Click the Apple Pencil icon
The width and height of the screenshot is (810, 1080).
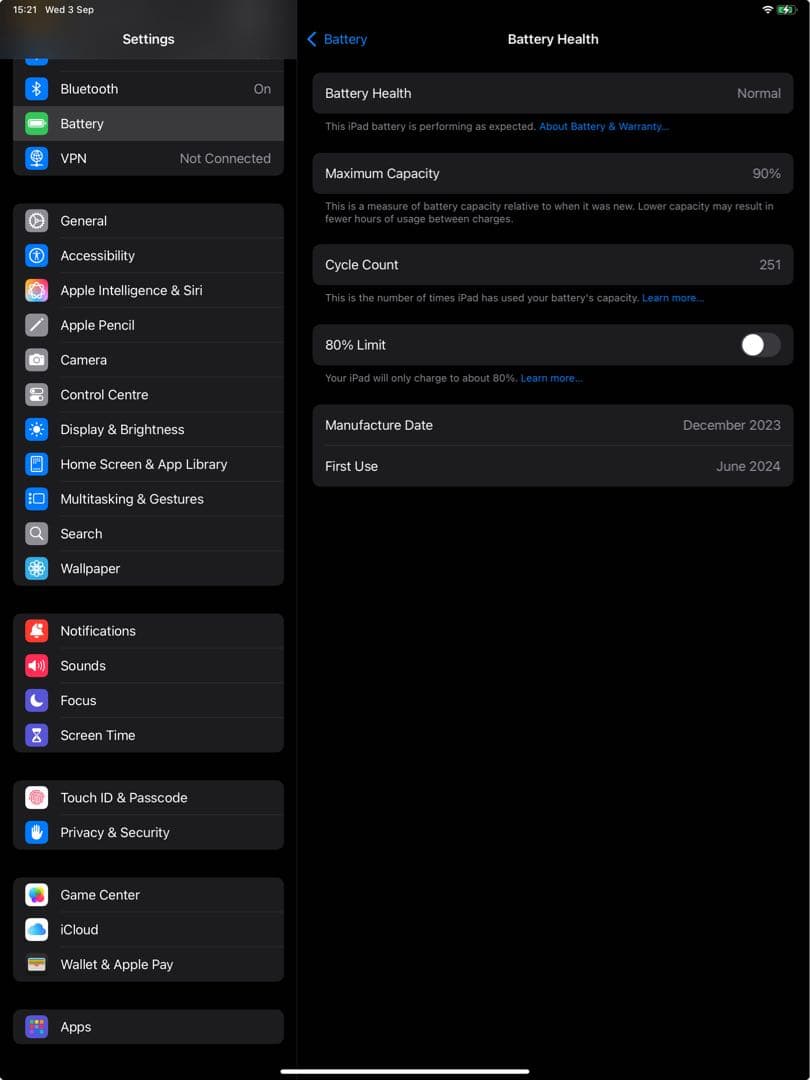click(37, 324)
